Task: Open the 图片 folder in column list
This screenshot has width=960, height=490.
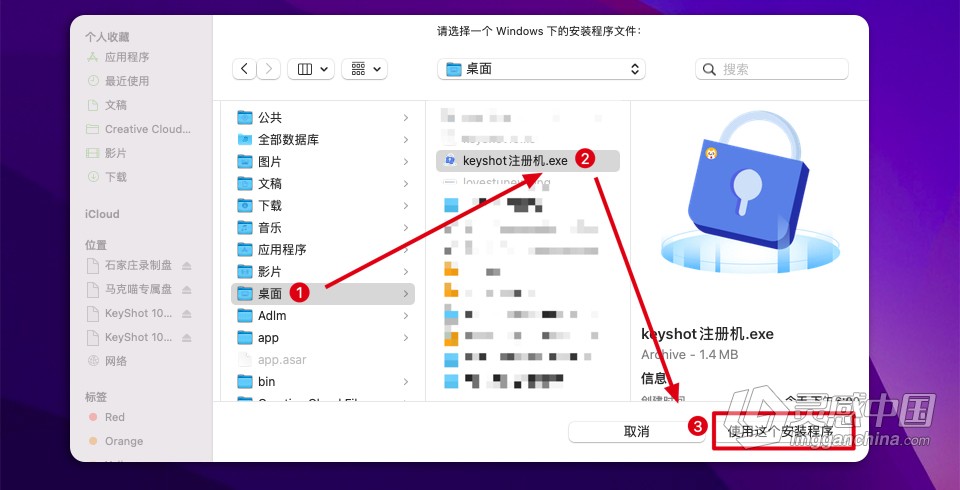Action: (x=323, y=162)
